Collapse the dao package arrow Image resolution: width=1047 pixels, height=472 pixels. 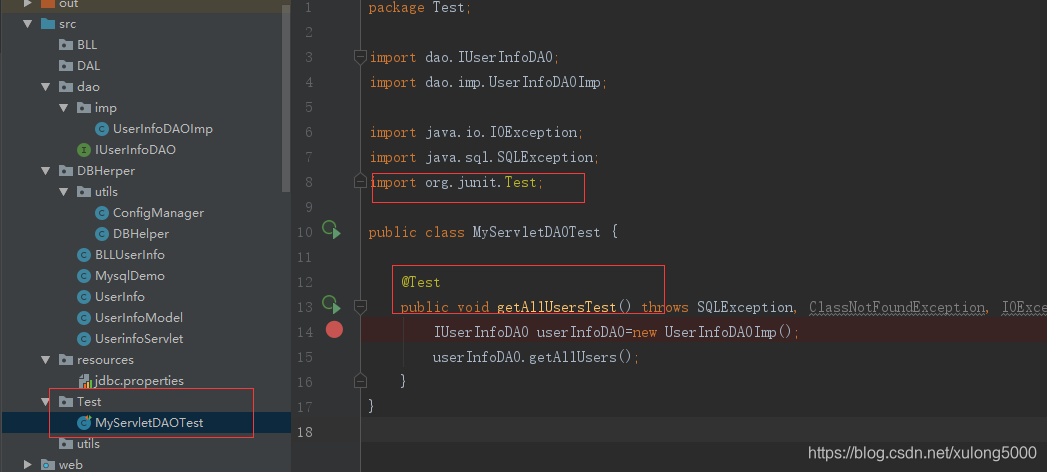click(x=46, y=87)
